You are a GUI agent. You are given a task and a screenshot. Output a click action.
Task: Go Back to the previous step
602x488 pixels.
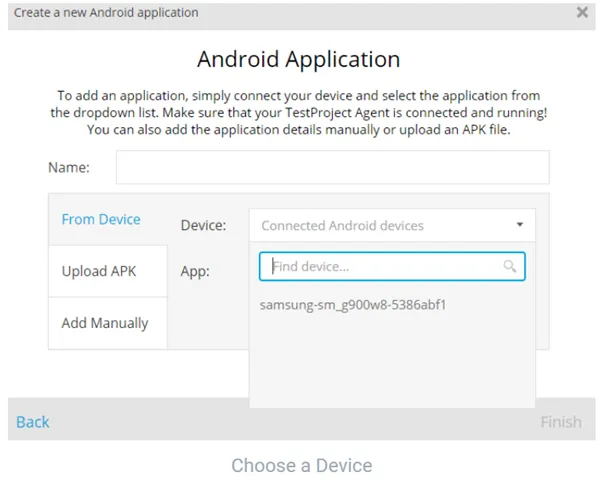pos(33,421)
